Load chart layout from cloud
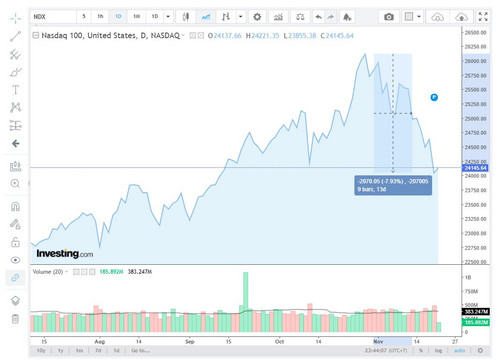 click(x=437, y=17)
